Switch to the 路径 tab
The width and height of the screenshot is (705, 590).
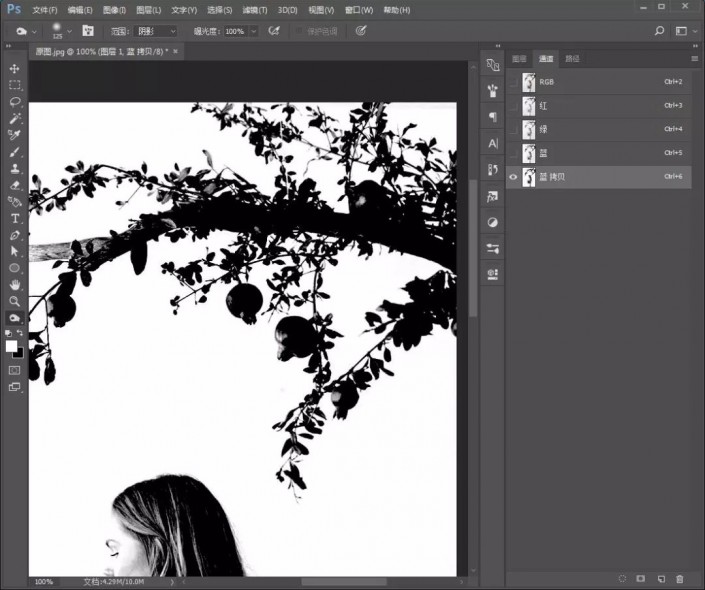coord(572,58)
